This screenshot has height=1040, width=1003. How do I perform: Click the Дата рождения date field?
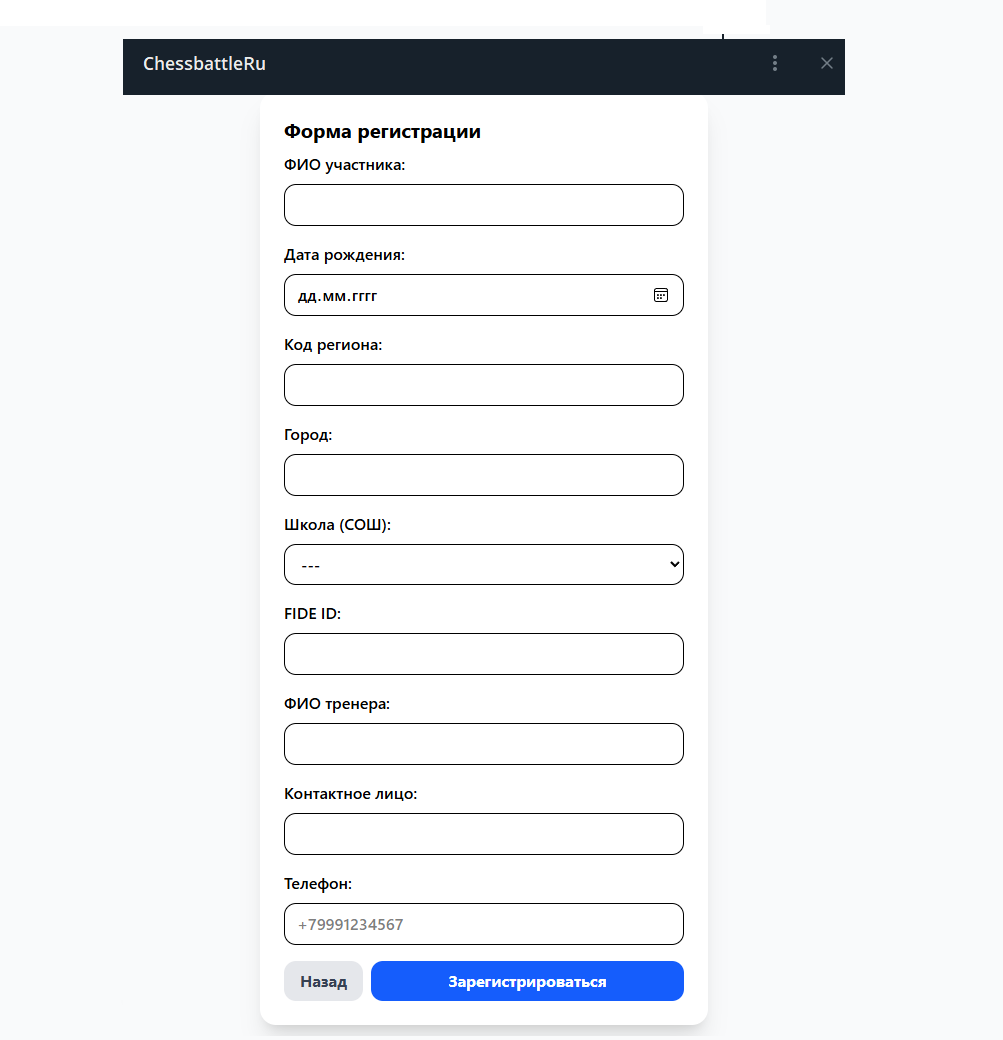[x=460, y=295]
